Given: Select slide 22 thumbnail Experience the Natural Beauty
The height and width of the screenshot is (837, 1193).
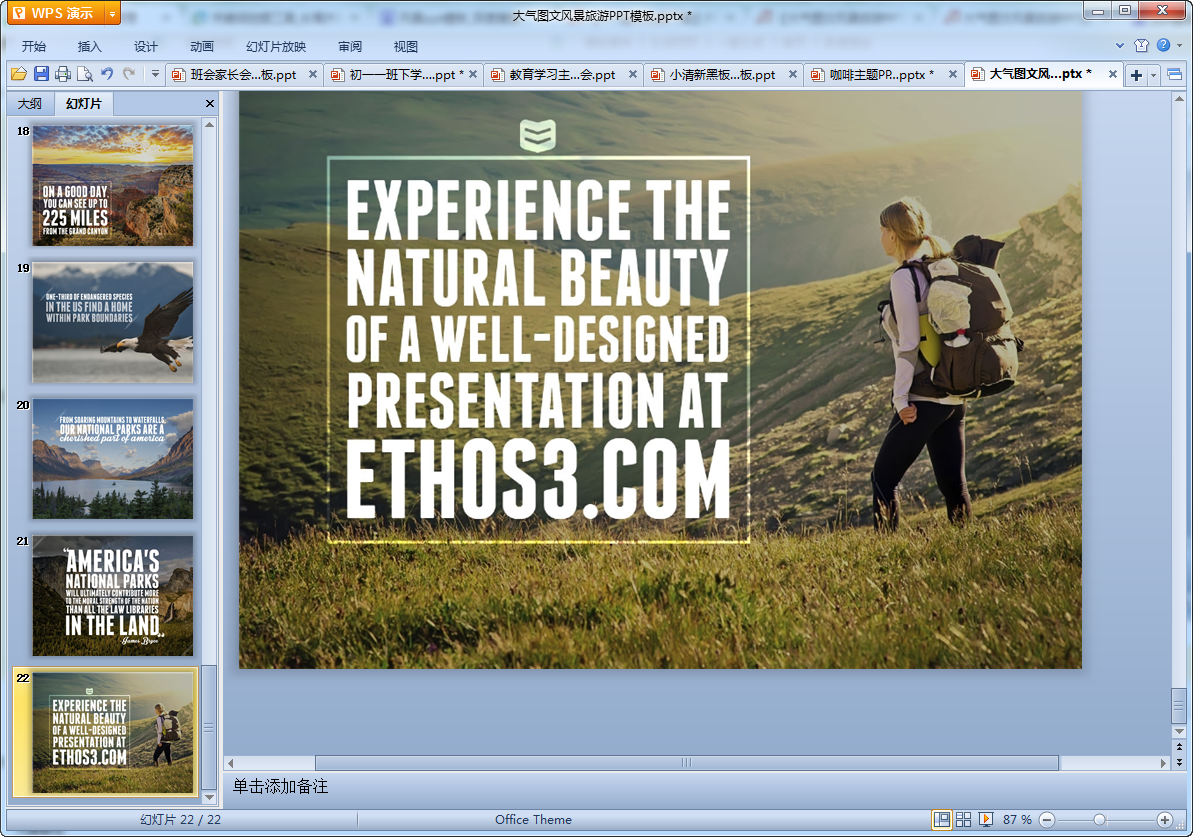Looking at the screenshot, I should (x=113, y=733).
